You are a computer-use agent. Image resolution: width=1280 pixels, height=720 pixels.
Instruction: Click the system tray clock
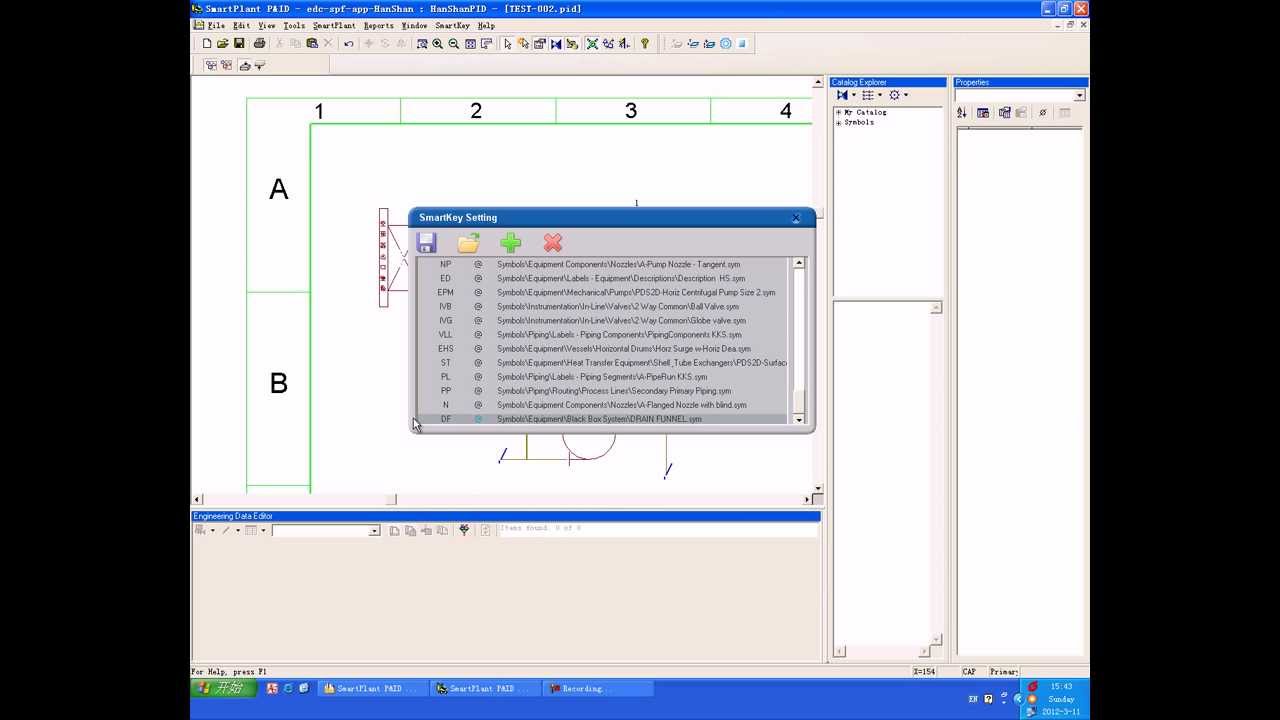tap(1061, 686)
